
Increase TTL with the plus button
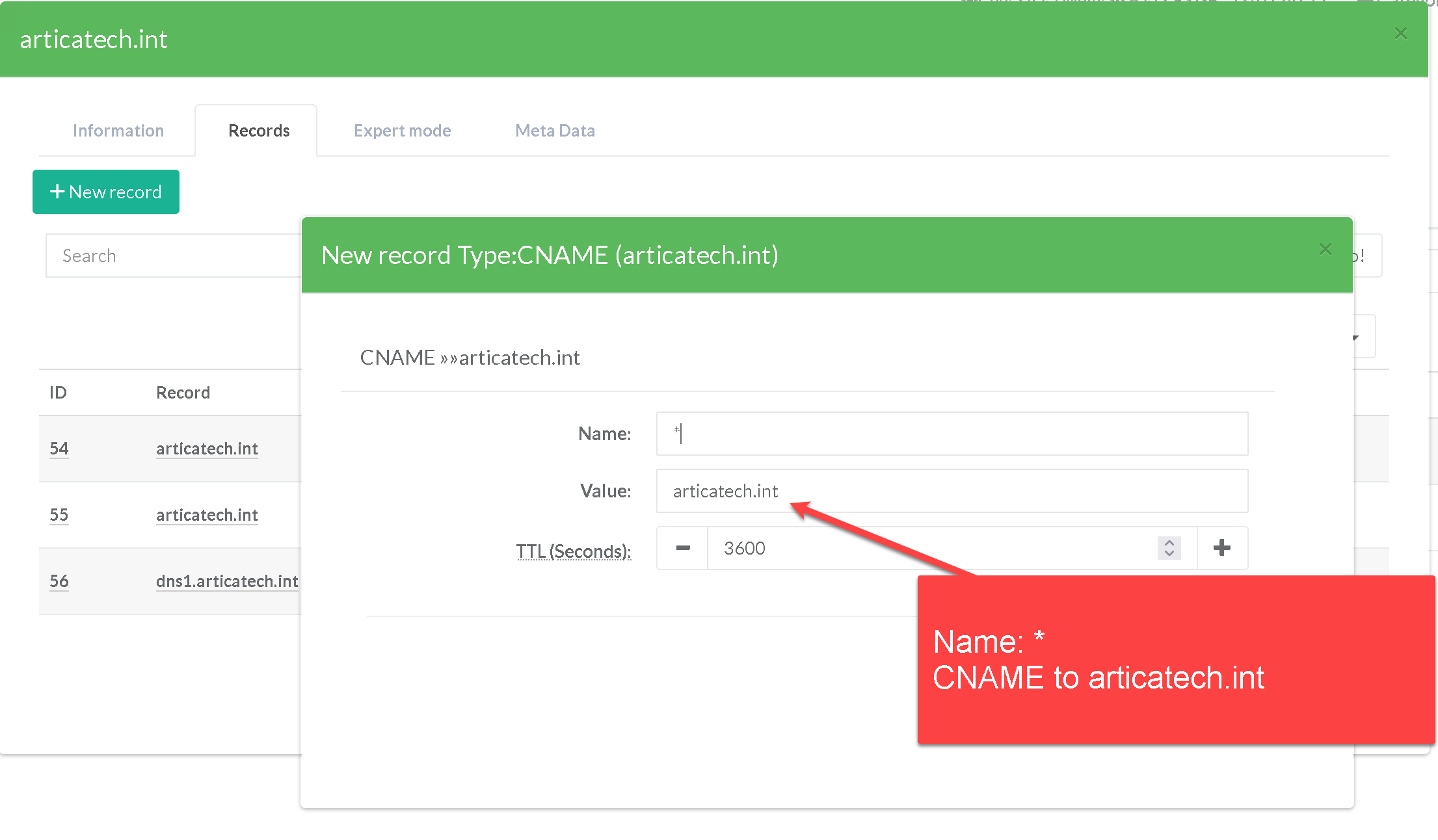coord(1221,548)
